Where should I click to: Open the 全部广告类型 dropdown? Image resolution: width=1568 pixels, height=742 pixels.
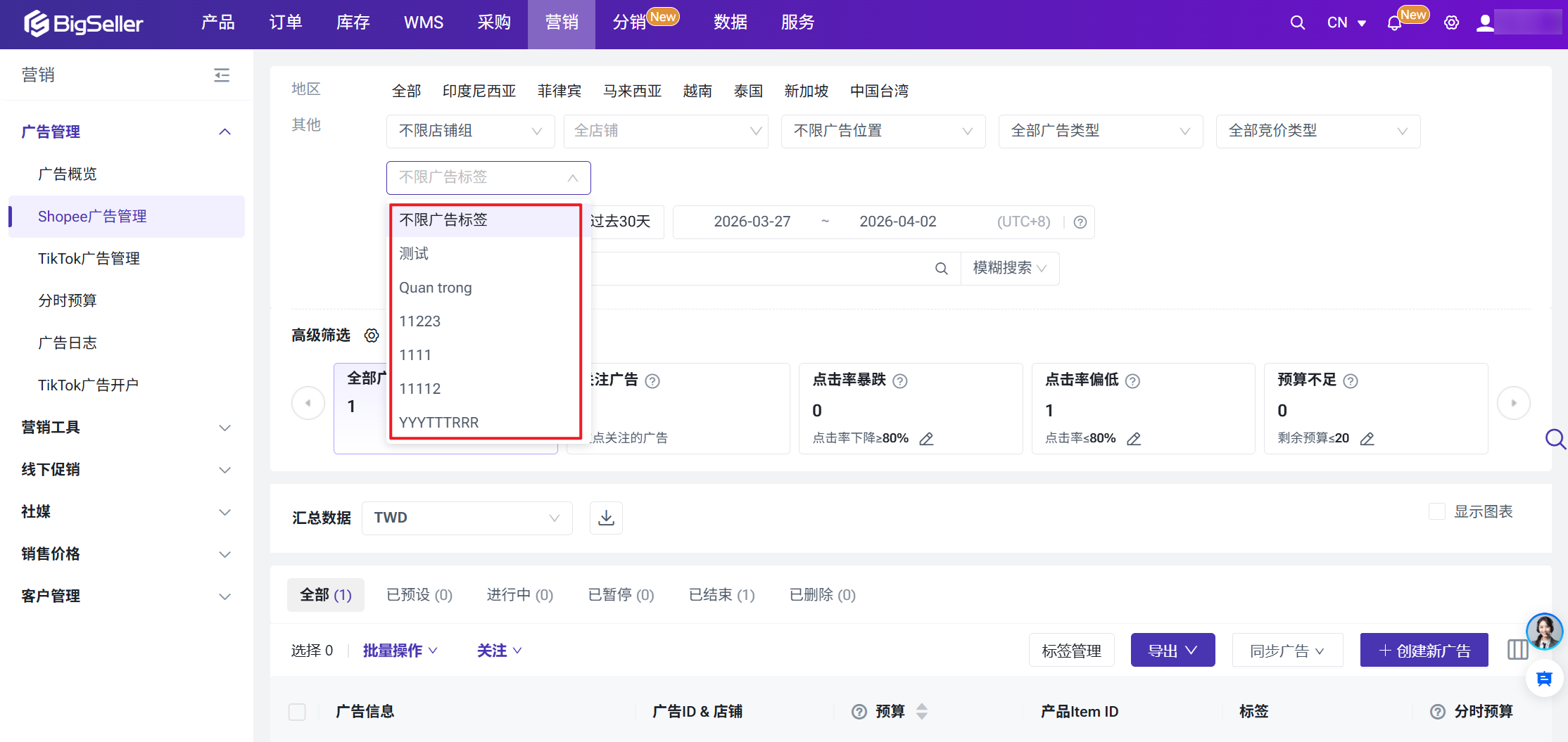[x=1100, y=132]
